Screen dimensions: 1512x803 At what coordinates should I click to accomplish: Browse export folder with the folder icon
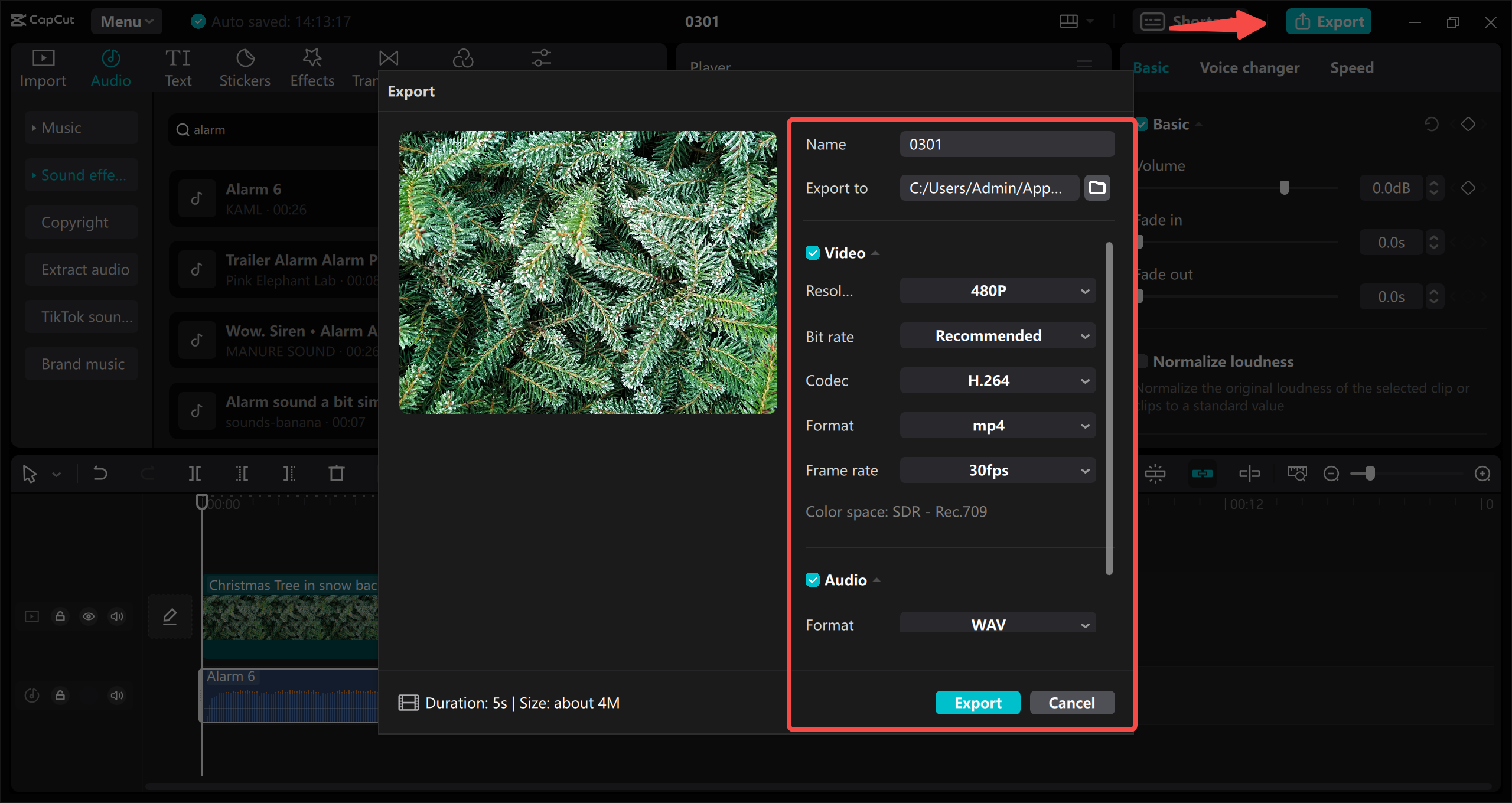click(x=1097, y=188)
